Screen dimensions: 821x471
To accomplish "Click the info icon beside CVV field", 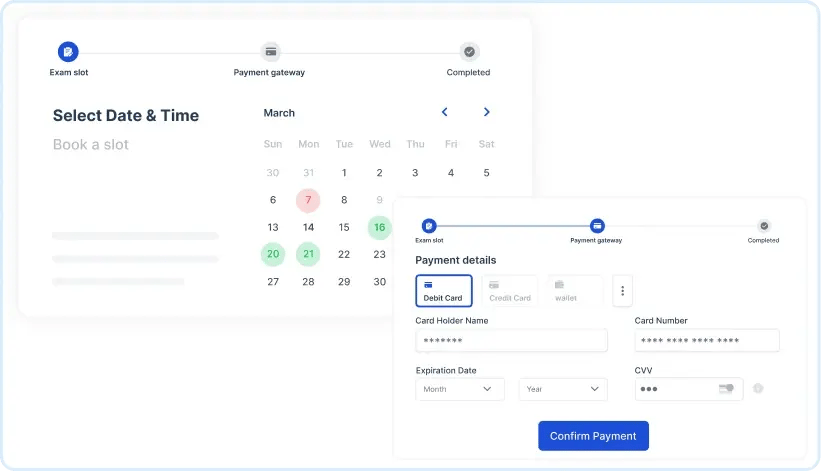I will point(758,388).
